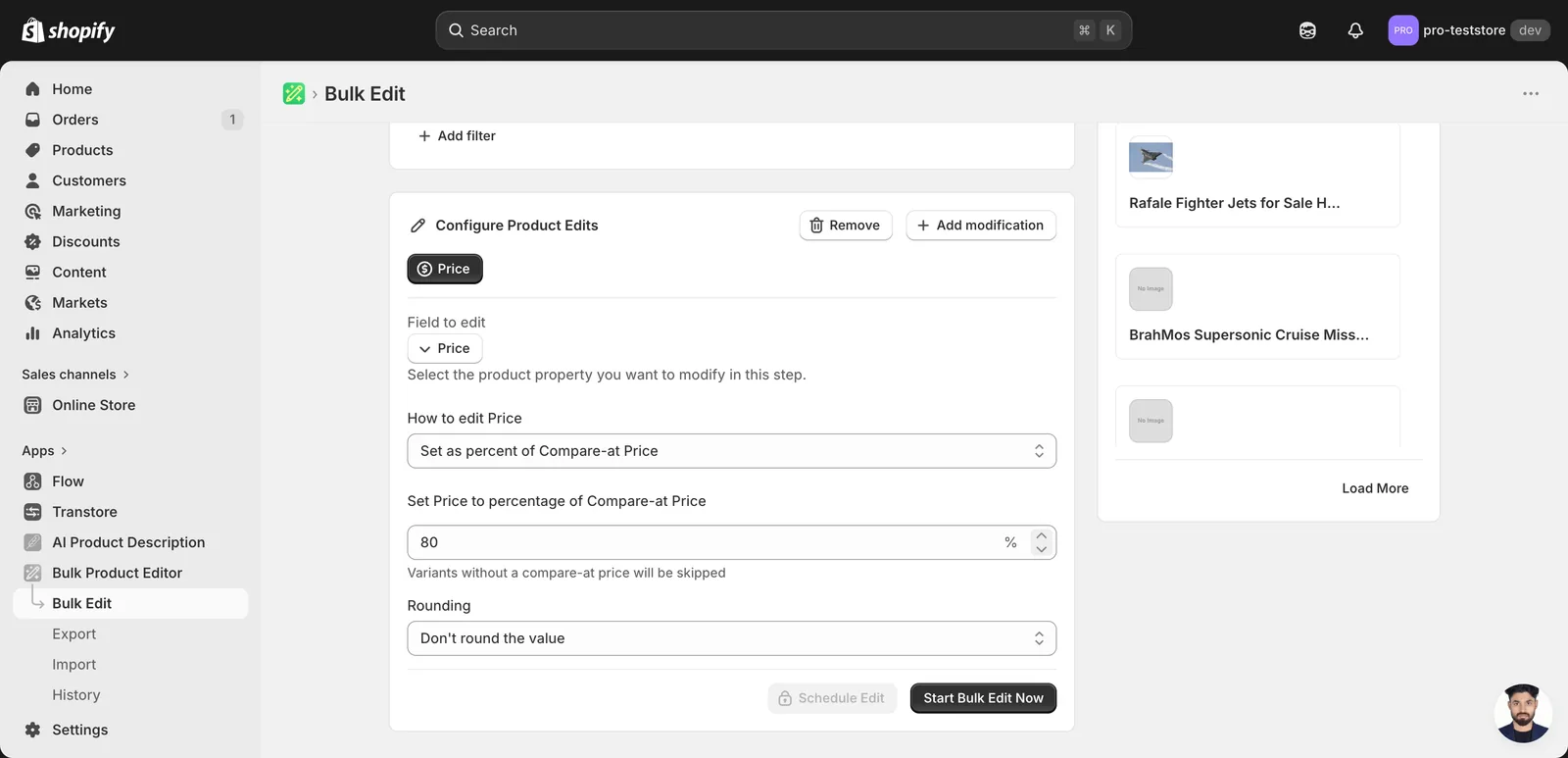Click the Shopify logo
This screenshot has width=1568, height=758.
(69, 30)
